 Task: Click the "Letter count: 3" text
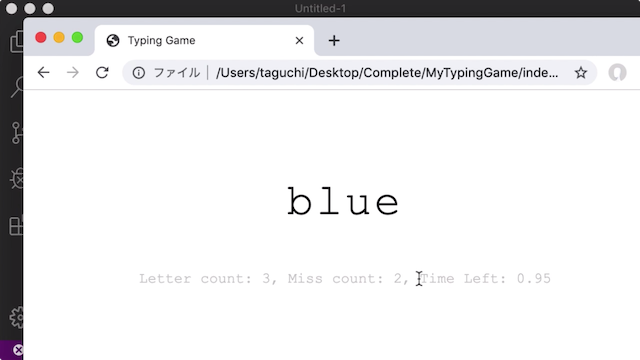coord(204,279)
